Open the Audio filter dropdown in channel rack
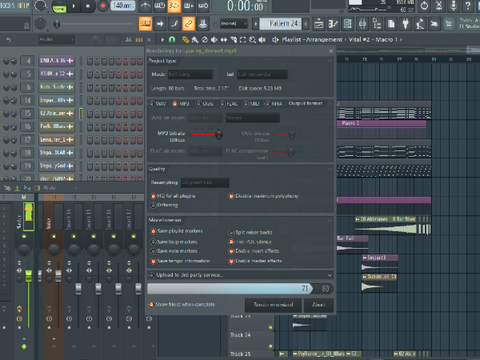The height and width of the screenshot is (360, 480). tap(56, 39)
